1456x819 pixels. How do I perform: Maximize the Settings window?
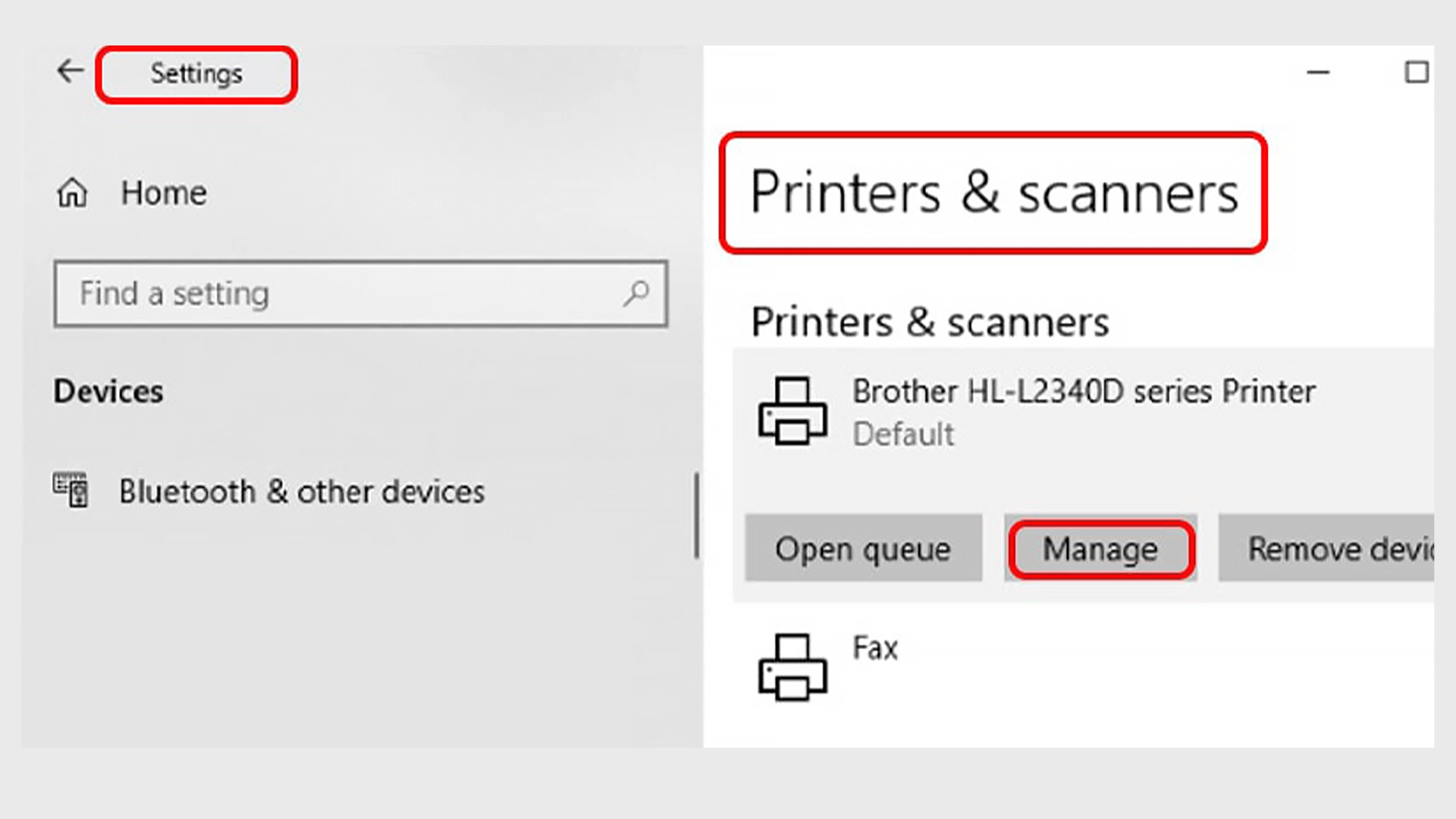[1416, 73]
